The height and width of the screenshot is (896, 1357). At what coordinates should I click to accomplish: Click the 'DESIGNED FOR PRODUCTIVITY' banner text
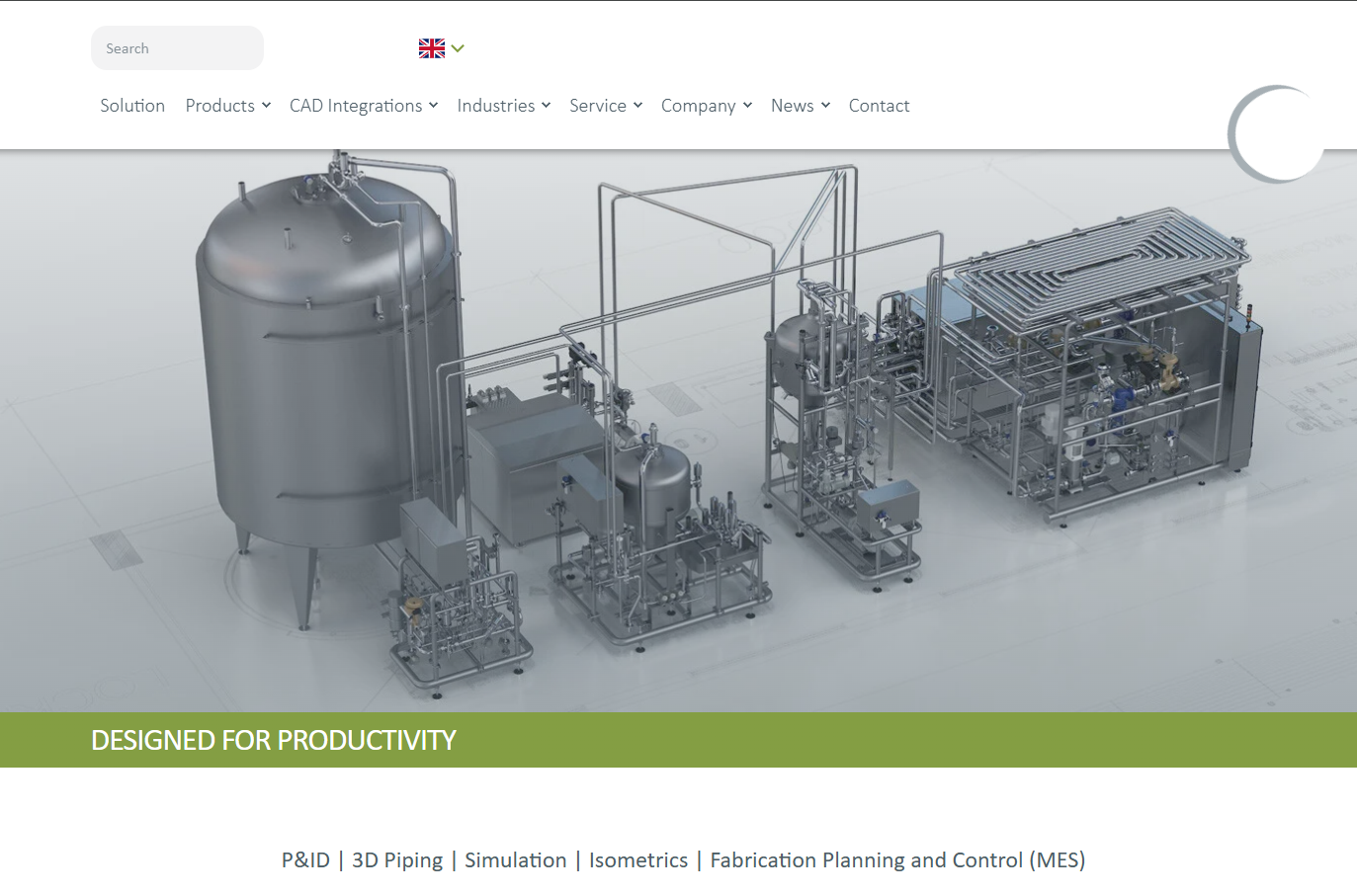pyautogui.click(x=274, y=740)
